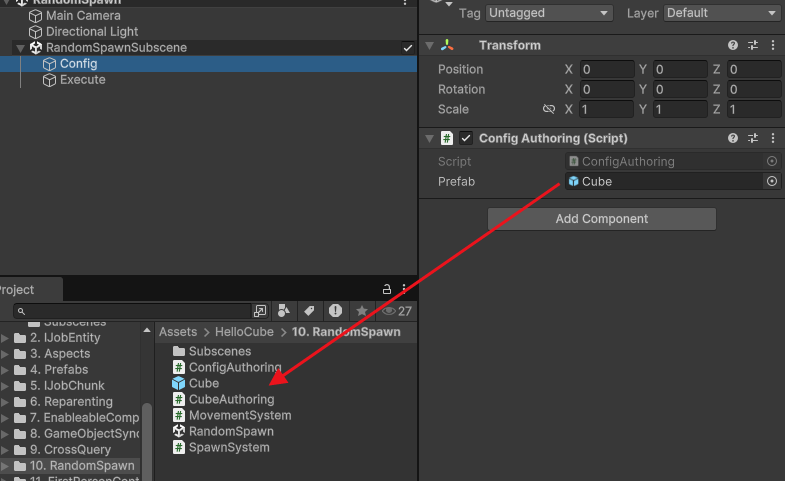Click the Rotation Y input field

click(680, 89)
